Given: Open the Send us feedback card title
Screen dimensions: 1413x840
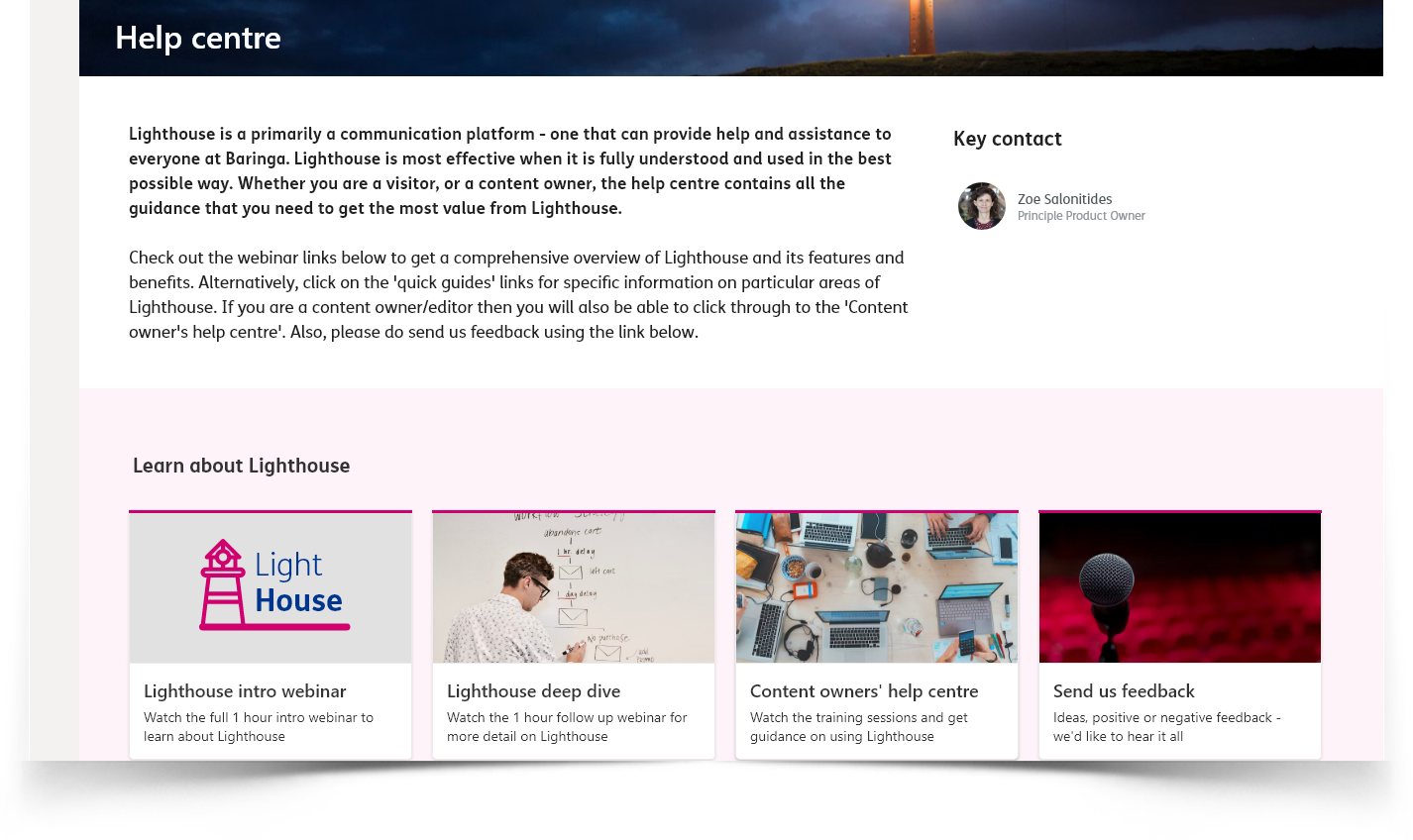Looking at the screenshot, I should [x=1124, y=690].
